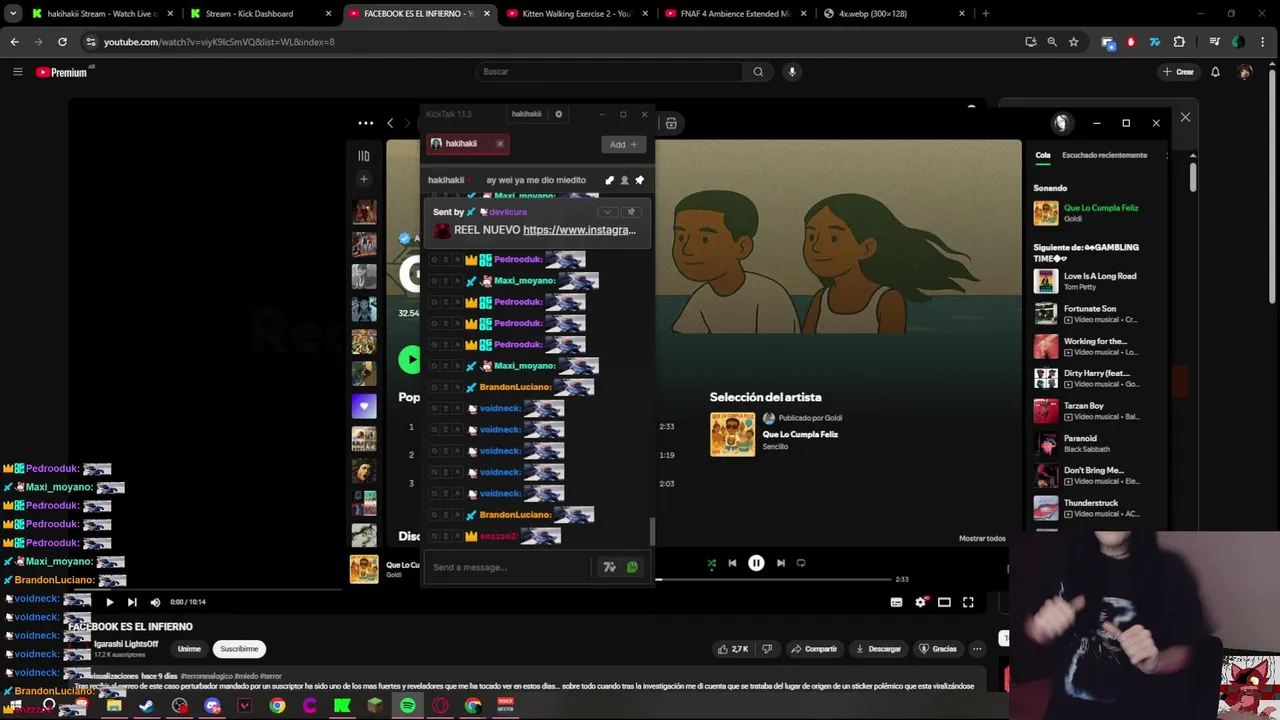Click the Gracias button

click(x=938, y=649)
